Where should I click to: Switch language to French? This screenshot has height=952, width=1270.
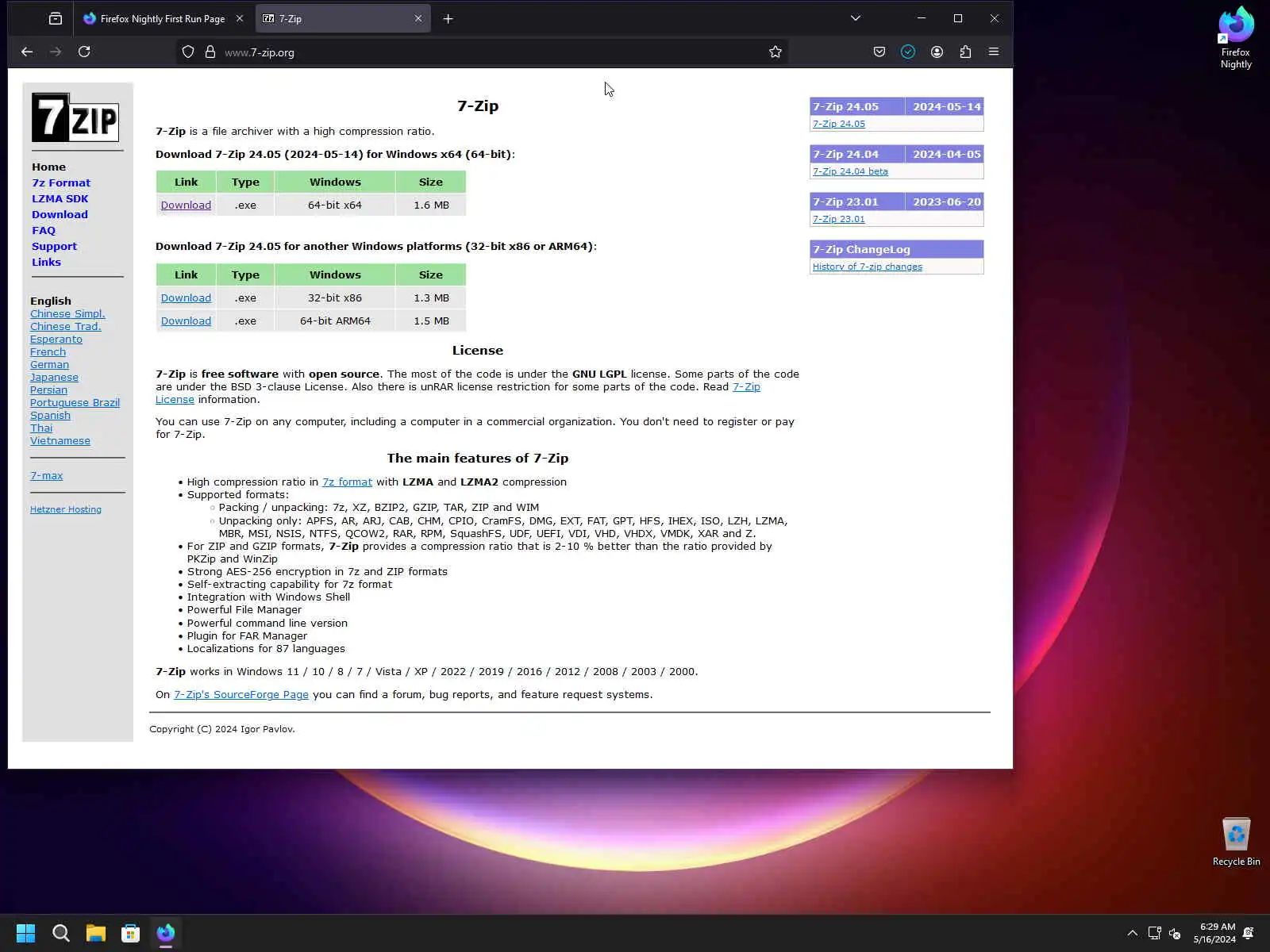point(48,351)
